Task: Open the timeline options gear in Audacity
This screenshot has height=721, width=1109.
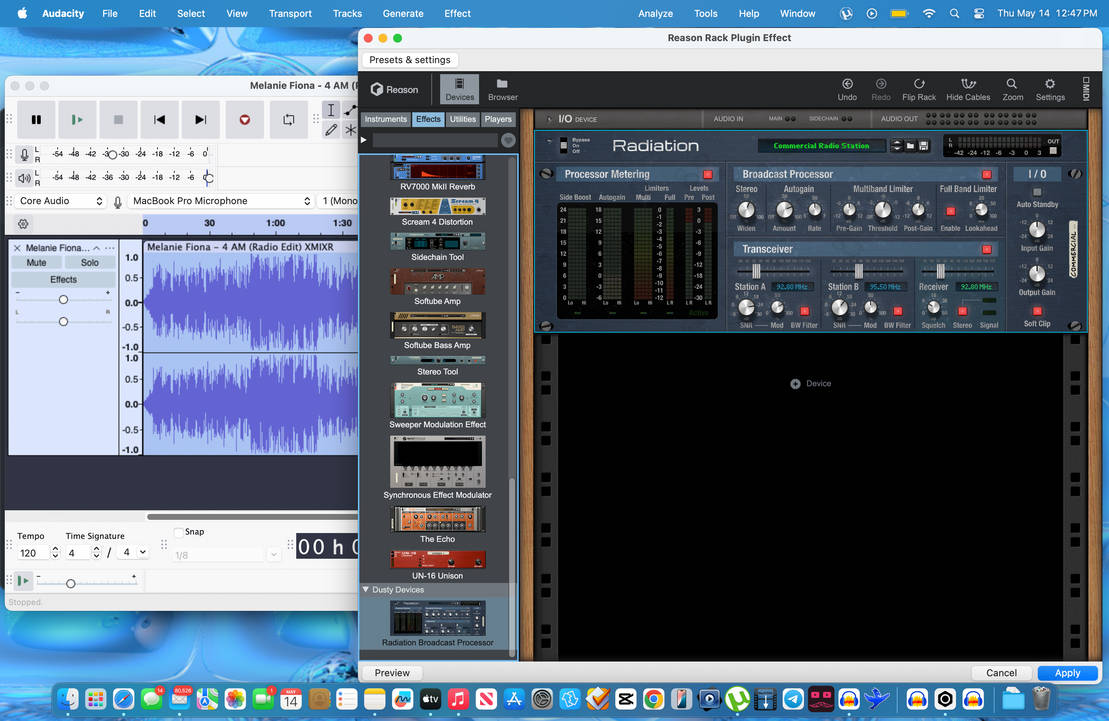Action: (x=23, y=224)
